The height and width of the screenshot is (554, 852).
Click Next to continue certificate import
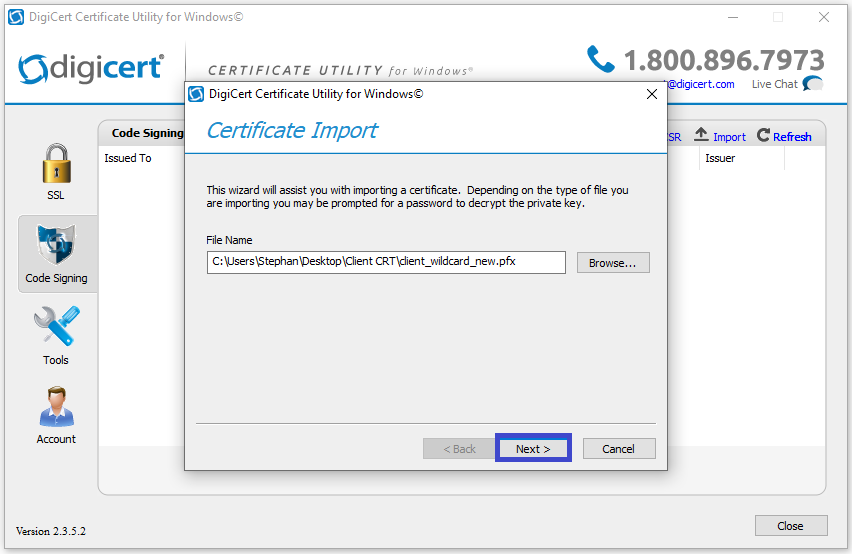pyautogui.click(x=533, y=449)
